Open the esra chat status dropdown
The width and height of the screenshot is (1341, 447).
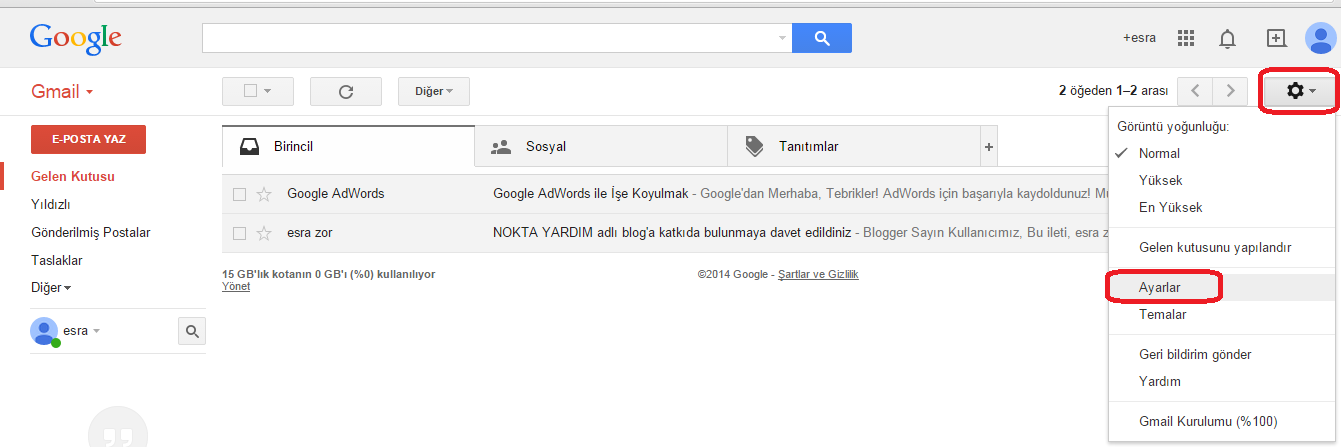(x=98, y=331)
